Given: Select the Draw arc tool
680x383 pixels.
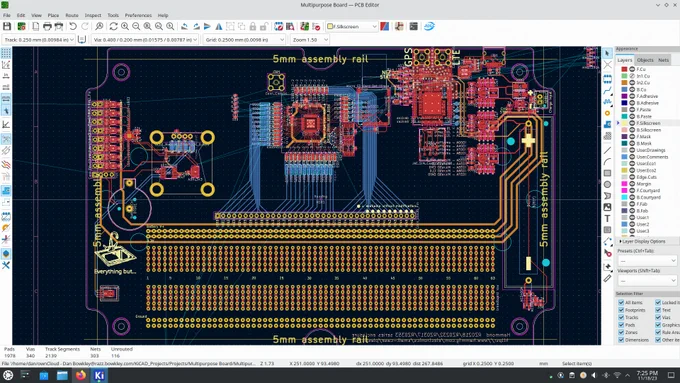Looking at the screenshot, I should [x=607, y=161].
